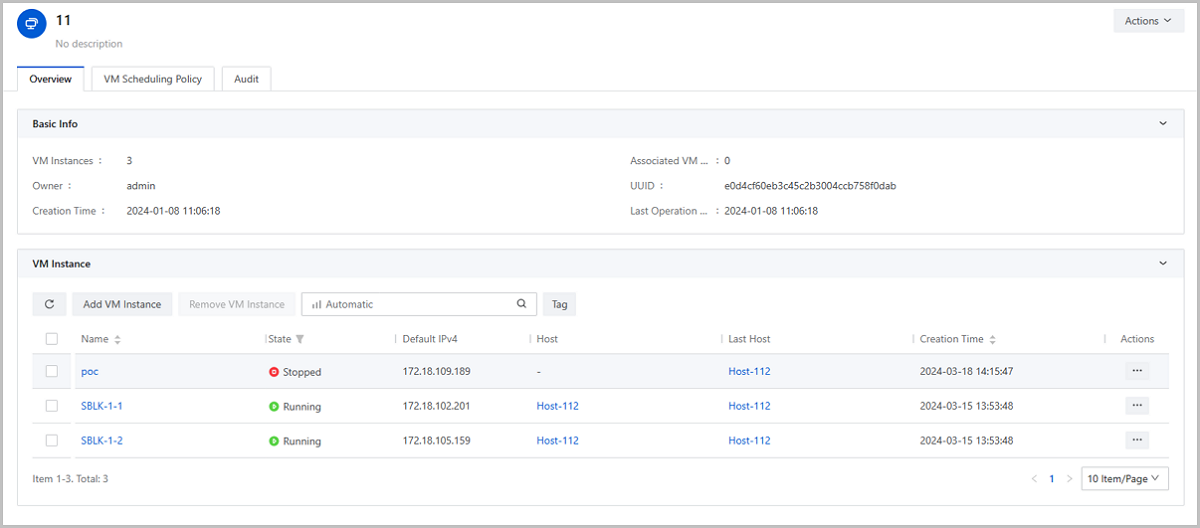The width and height of the screenshot is (1200, 528).
Task: Sort by Name column arrows
Action: (118, 340)
